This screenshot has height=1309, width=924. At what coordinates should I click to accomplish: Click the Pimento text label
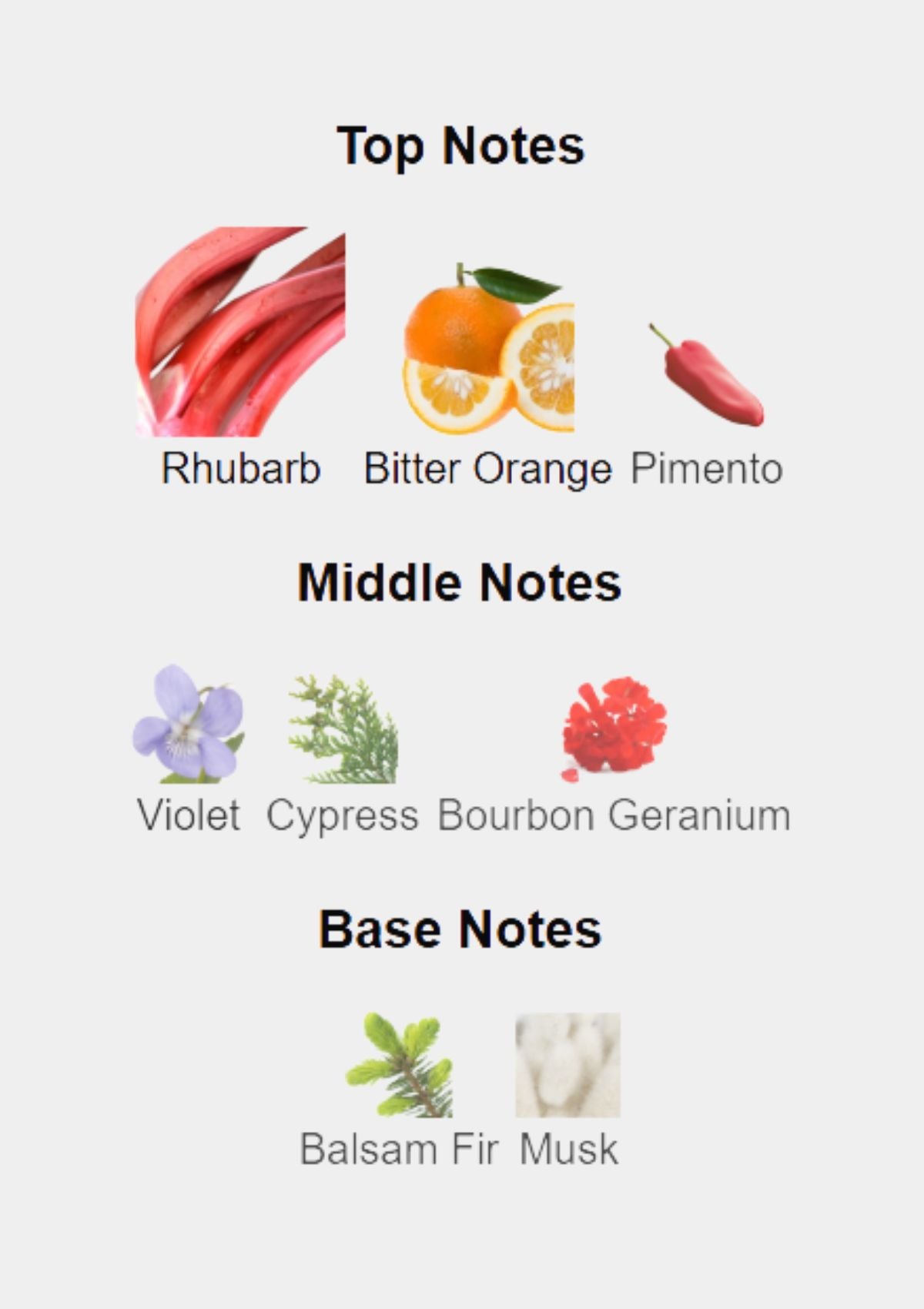pyautogui.click(x=706, y=468)
